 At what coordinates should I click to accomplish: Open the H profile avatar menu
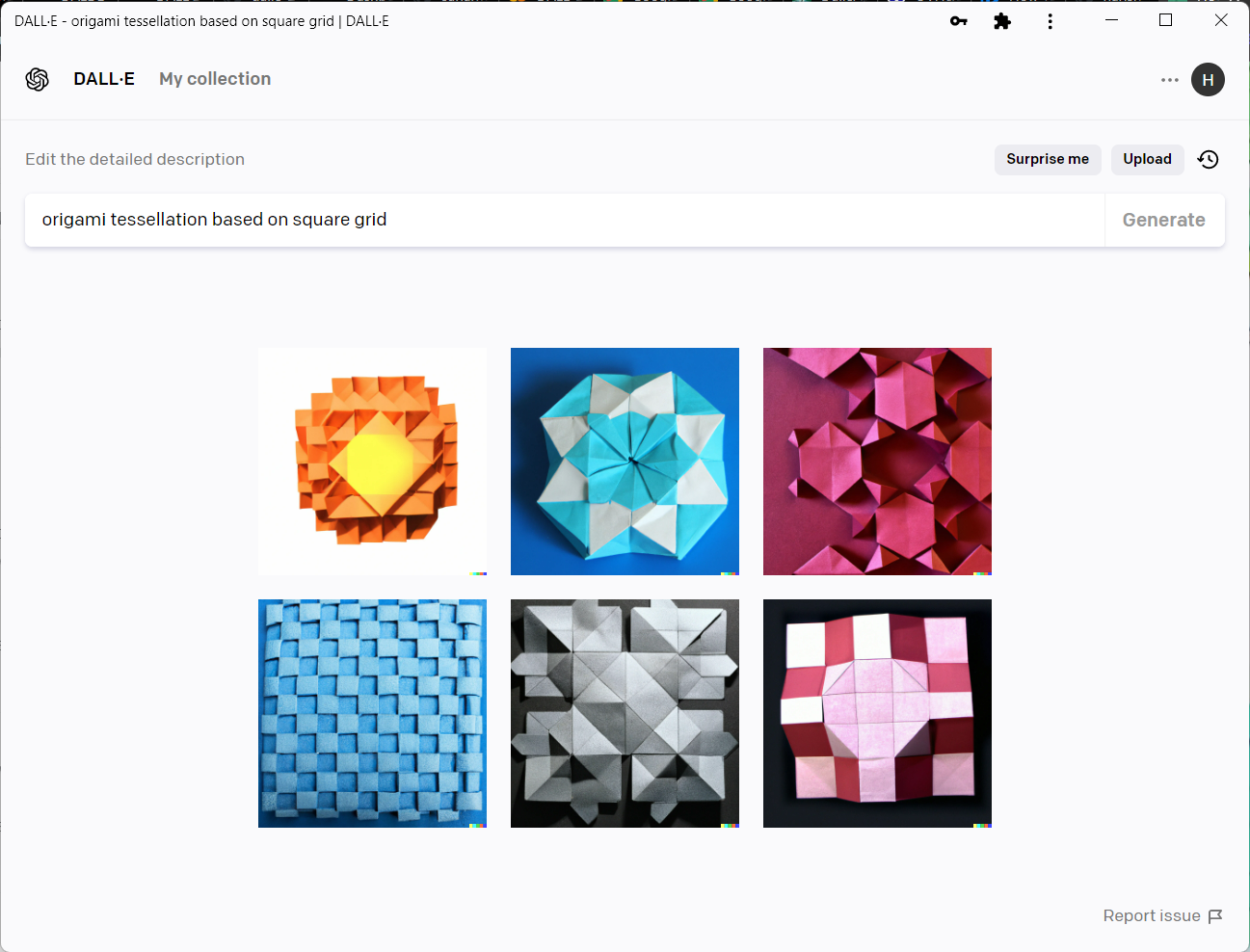(1208, 79)
